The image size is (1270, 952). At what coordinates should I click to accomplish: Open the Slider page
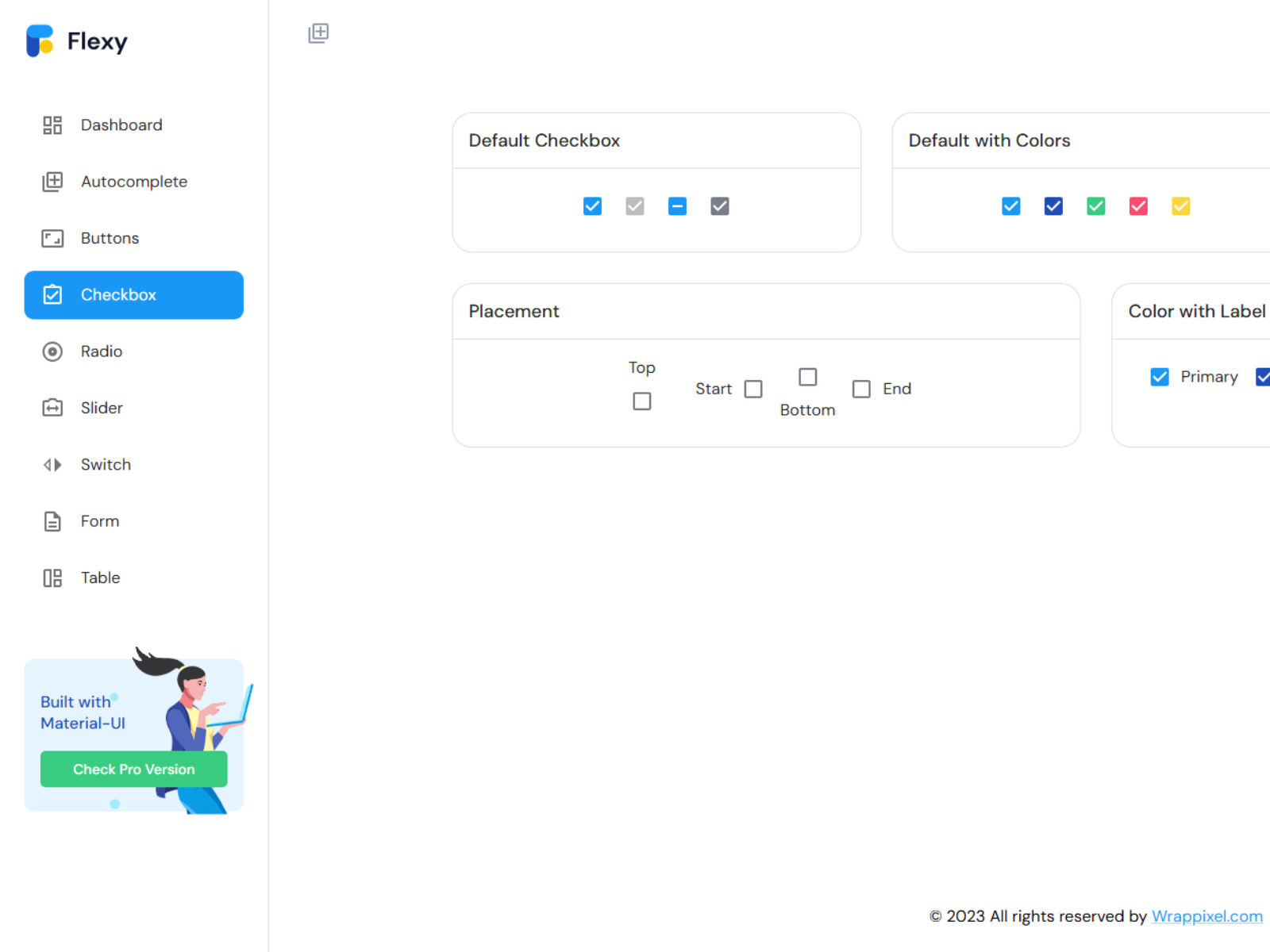[x=133, y=408]
